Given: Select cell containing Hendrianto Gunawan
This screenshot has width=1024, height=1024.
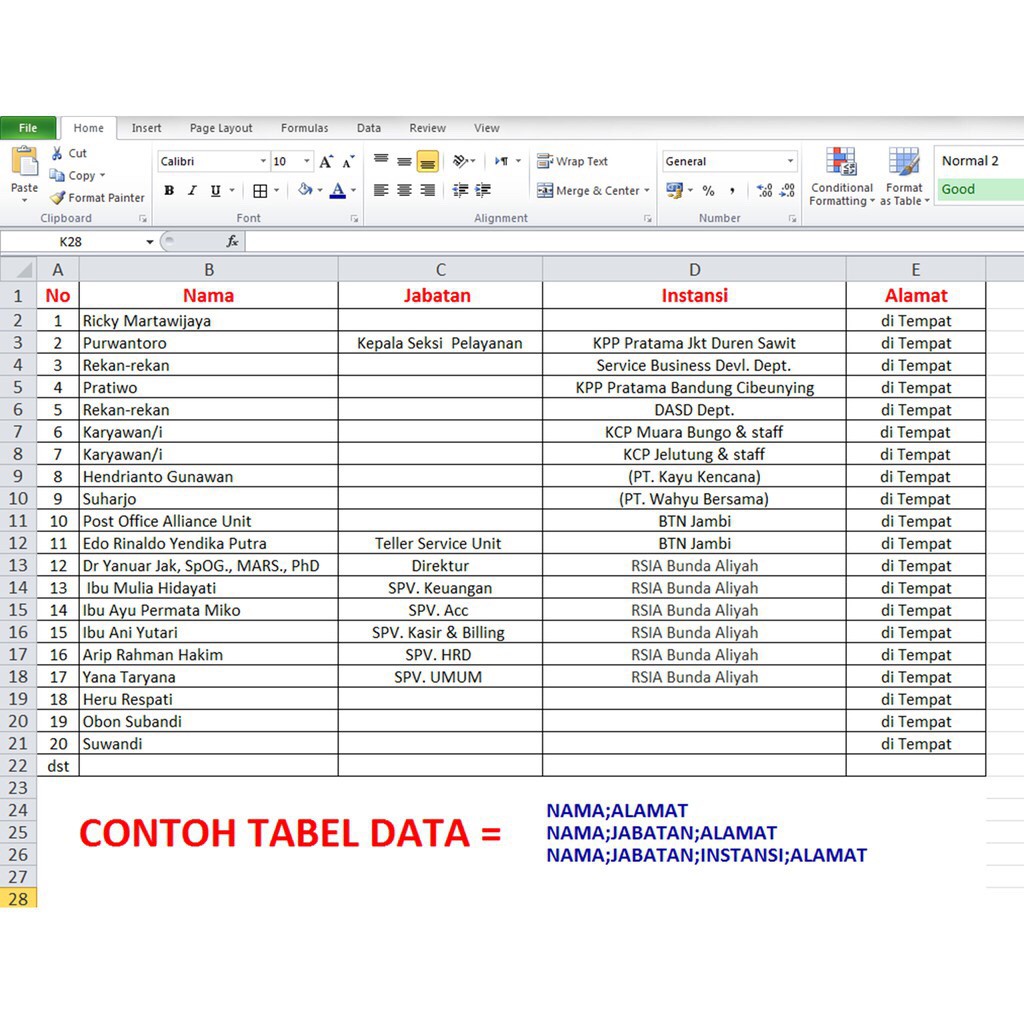Looking at the screenshot, I should click(208, 477).
